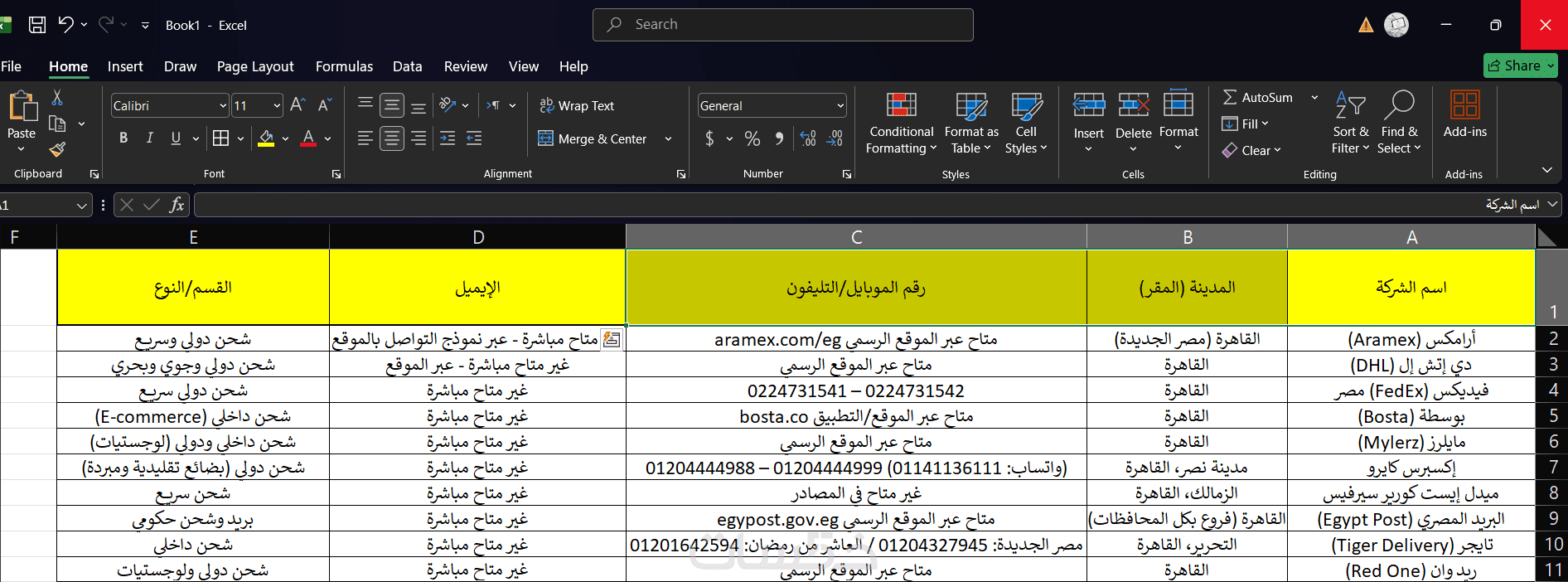Viewport: 1568px width, 582px height.
Task: Open the General number format dropdown
Action: pos(840,105)
